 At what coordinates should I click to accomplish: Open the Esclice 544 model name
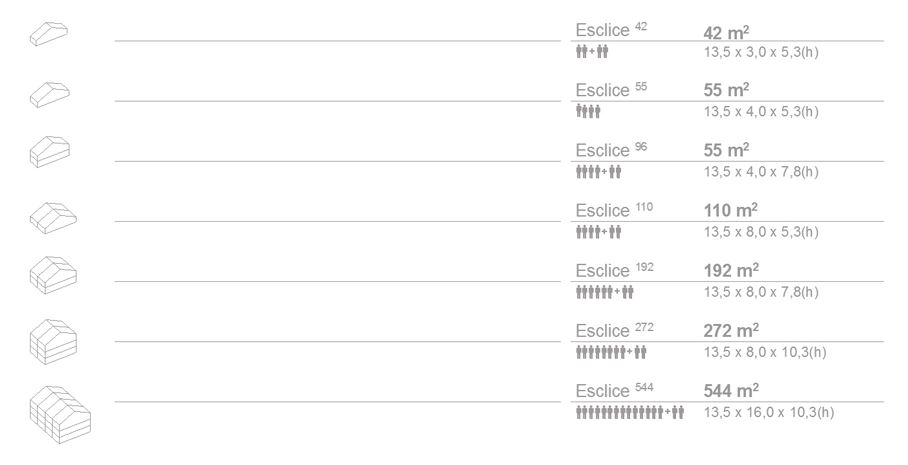(614, 390)
